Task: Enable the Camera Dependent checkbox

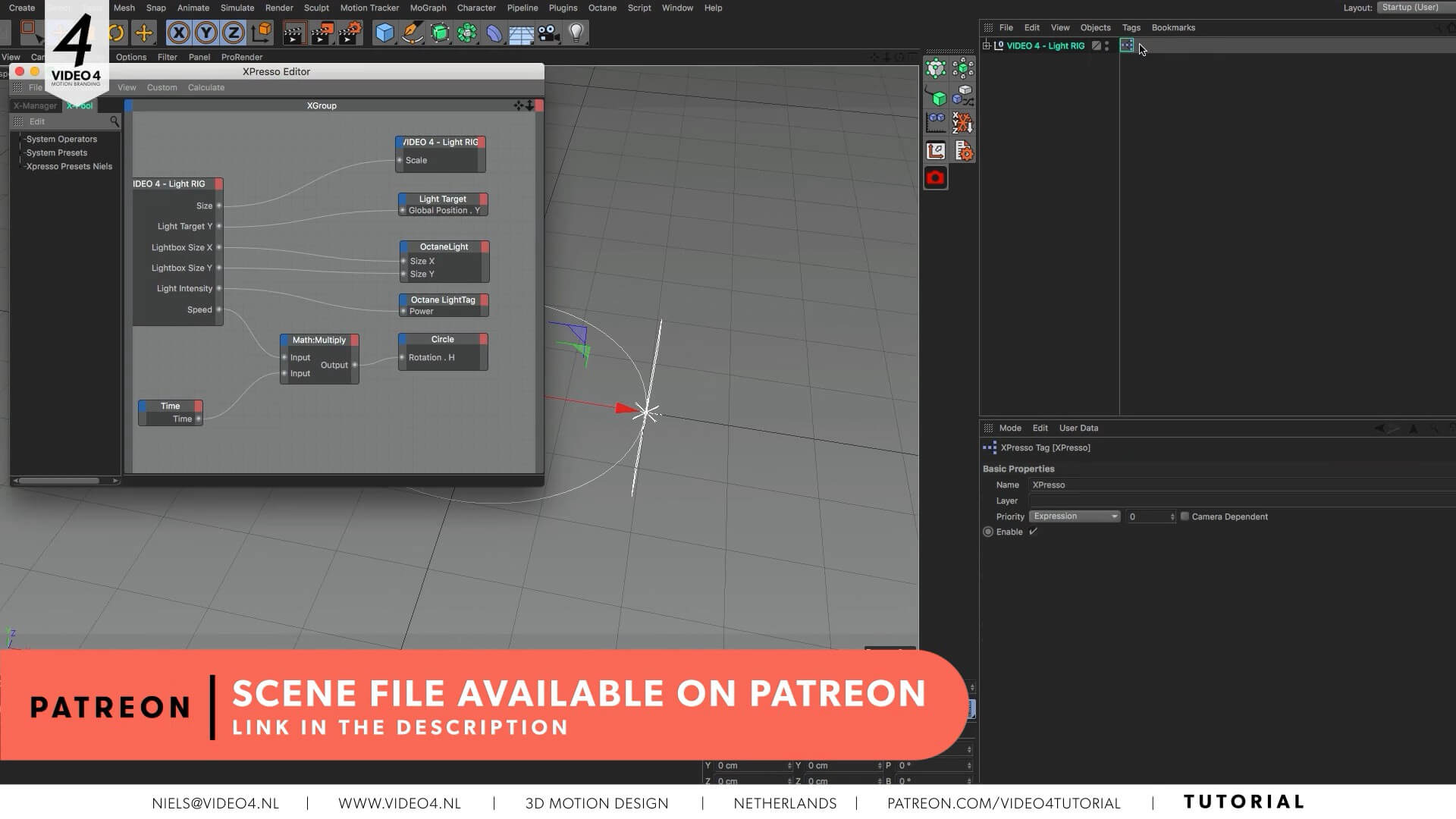Action: coord(1185,516)
